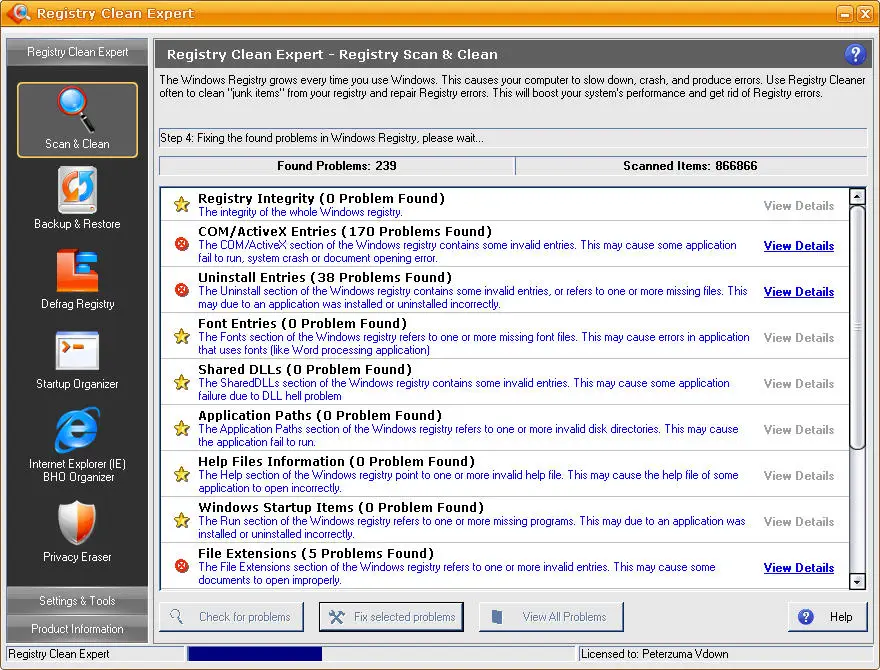This screenshot has height=670, width=880.
Task: Click star icon beside Windows Startup Items
Action: 181,520
